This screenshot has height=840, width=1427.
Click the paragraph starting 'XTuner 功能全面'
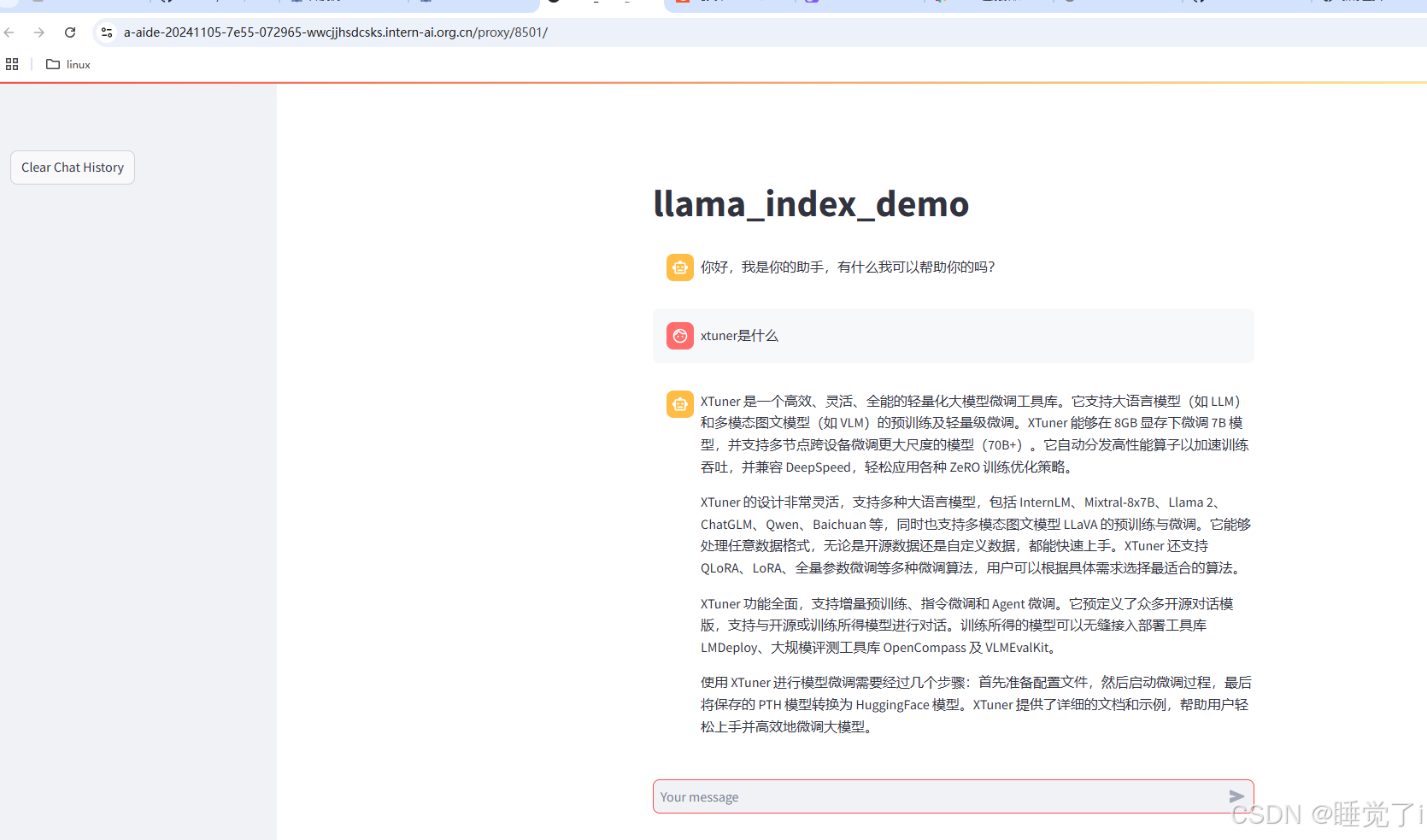tap(967, 626)
